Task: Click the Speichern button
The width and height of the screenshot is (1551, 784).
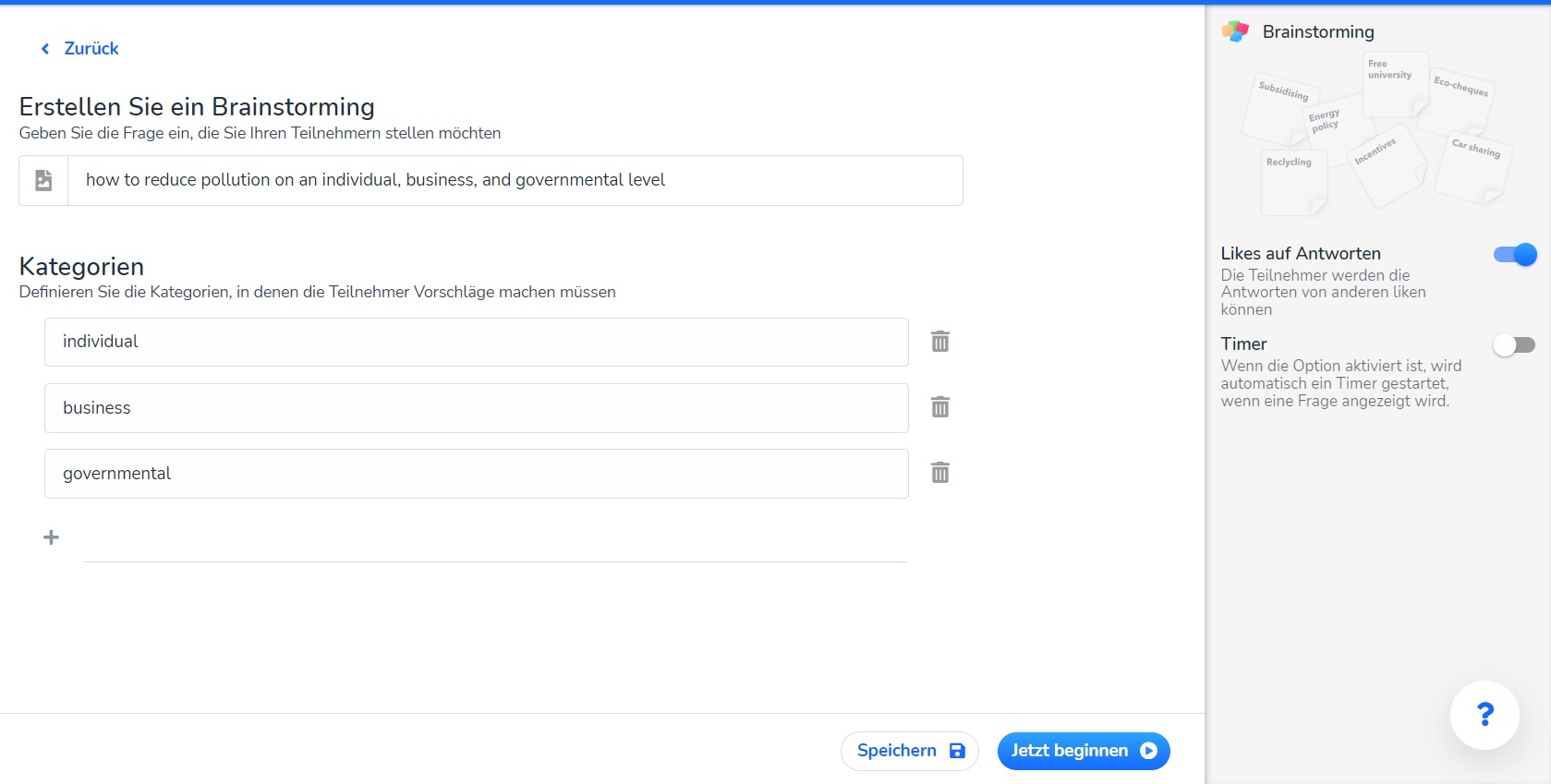Action: click(x=909, y=751)
